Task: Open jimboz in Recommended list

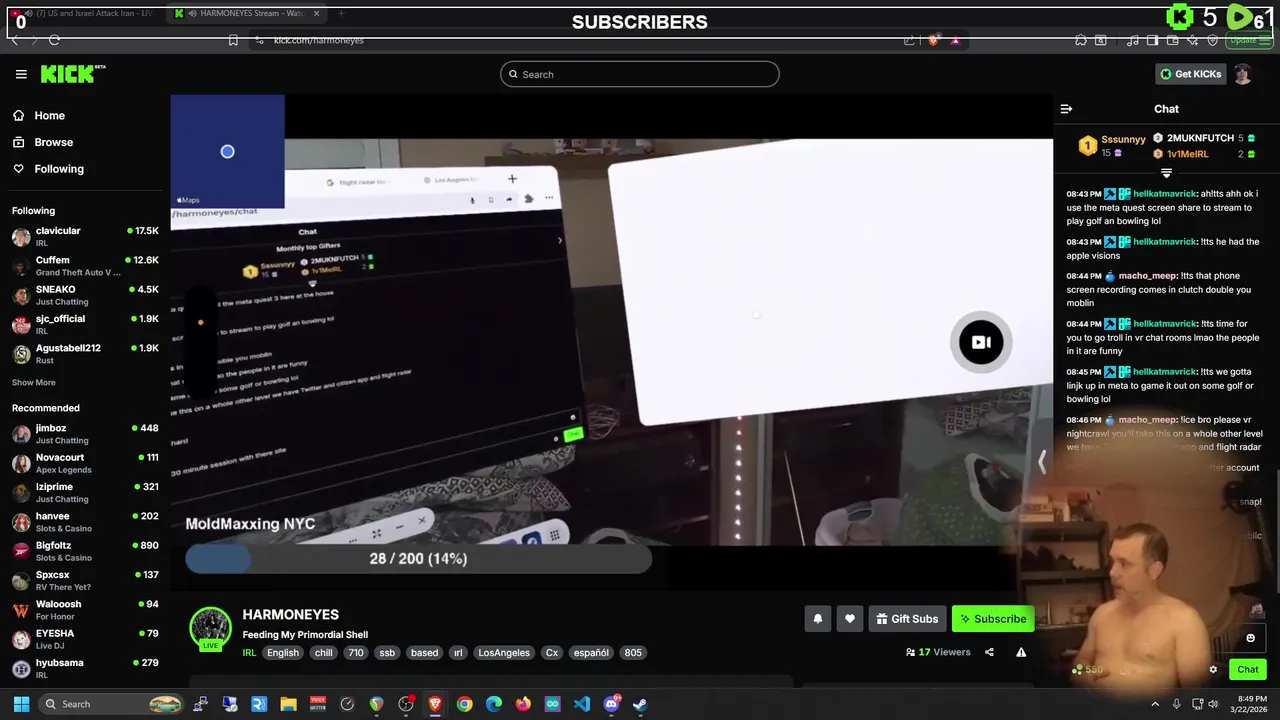Action: coord(85,434)
